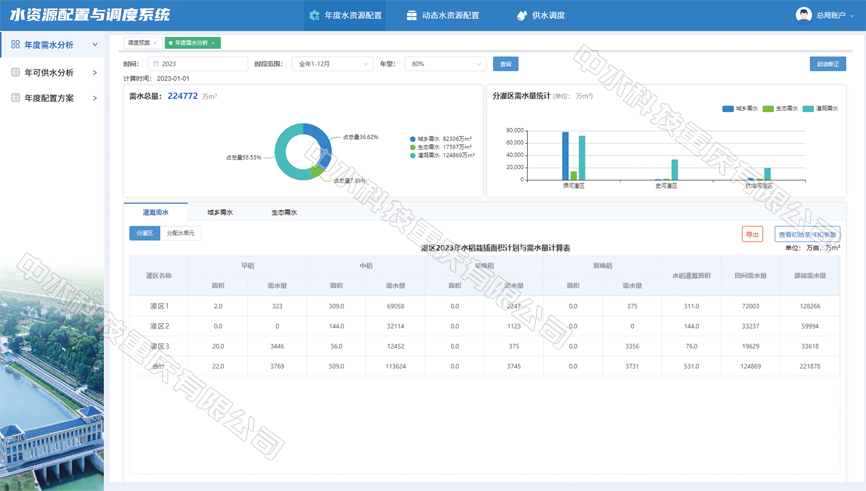Screen dimensions: 866x491
Task: Click the 水稻灌溉面积 column header
Action: pos(691,276)
